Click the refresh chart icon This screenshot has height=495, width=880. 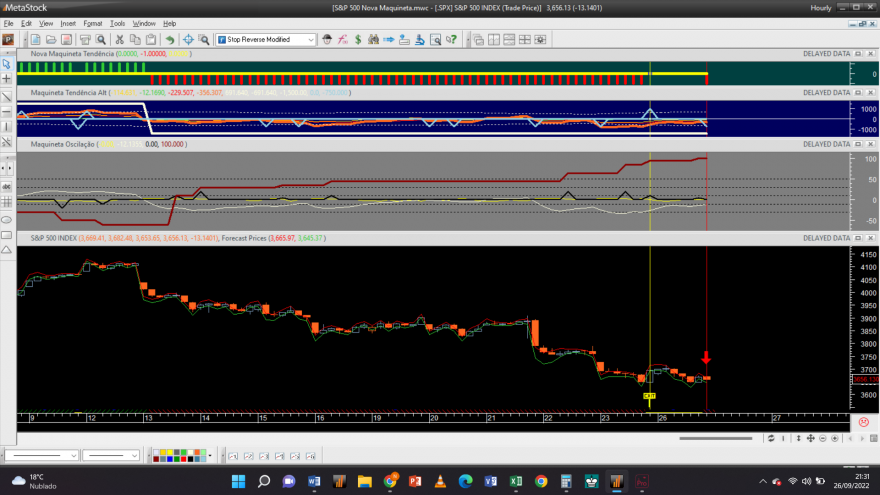[x=771, y=438]
